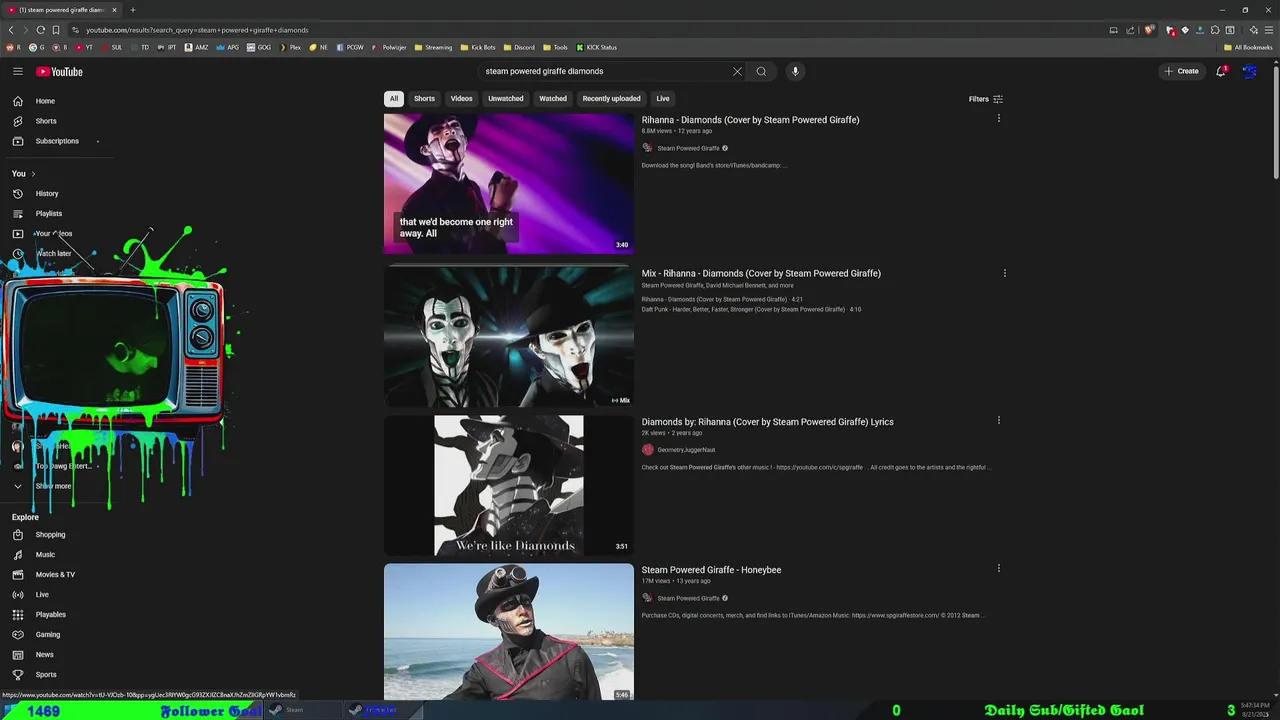Select the Recently uploaded filter chip
This screenshot has width=1280, height=720.
click(611, 99)
